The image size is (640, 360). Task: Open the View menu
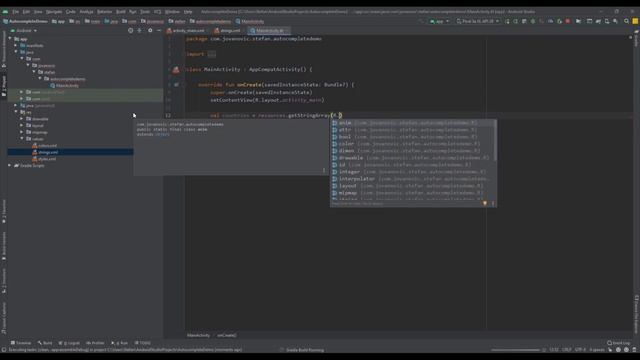tap(38, 12)
